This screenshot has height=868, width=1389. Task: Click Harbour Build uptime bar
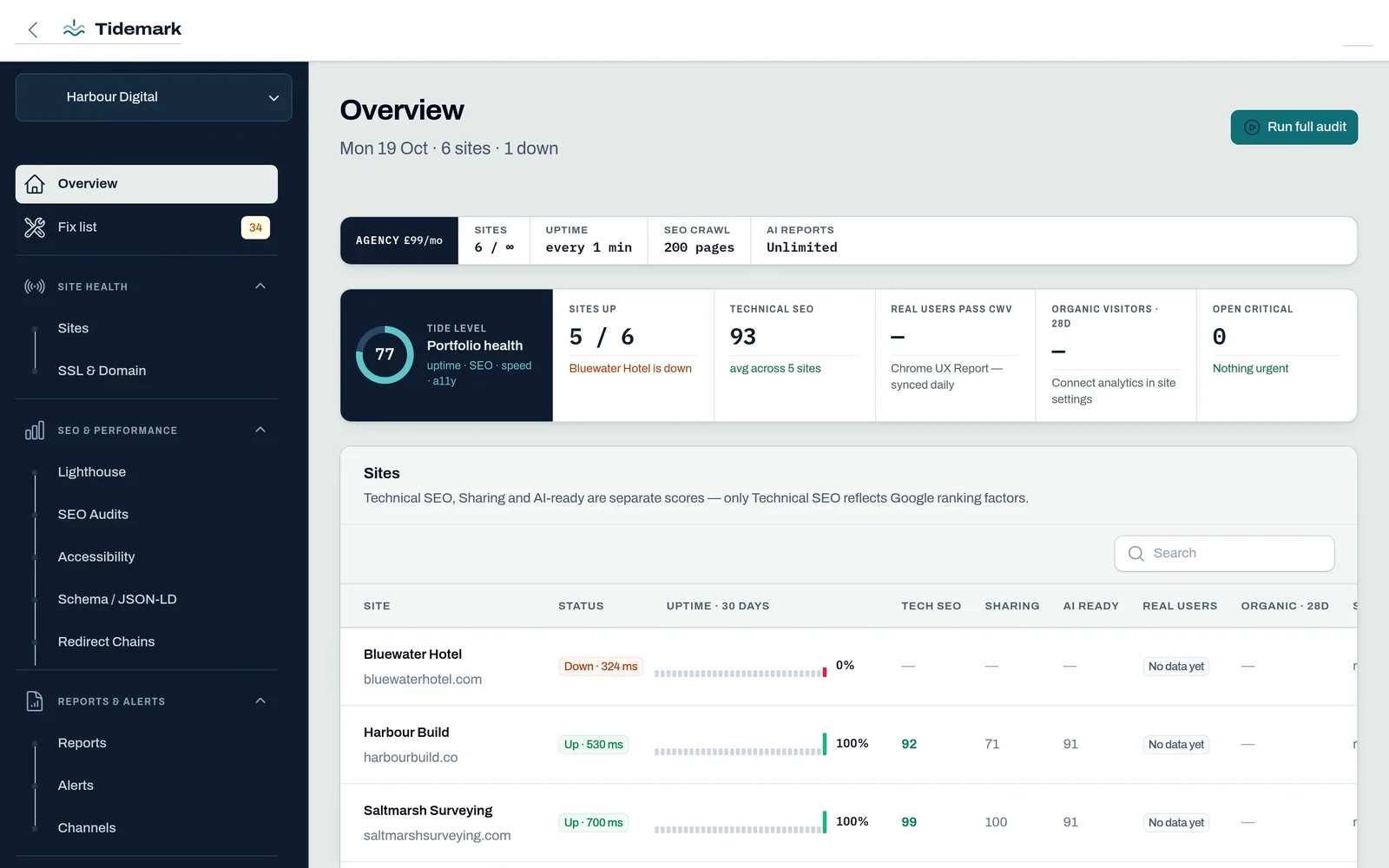[741, 746]
